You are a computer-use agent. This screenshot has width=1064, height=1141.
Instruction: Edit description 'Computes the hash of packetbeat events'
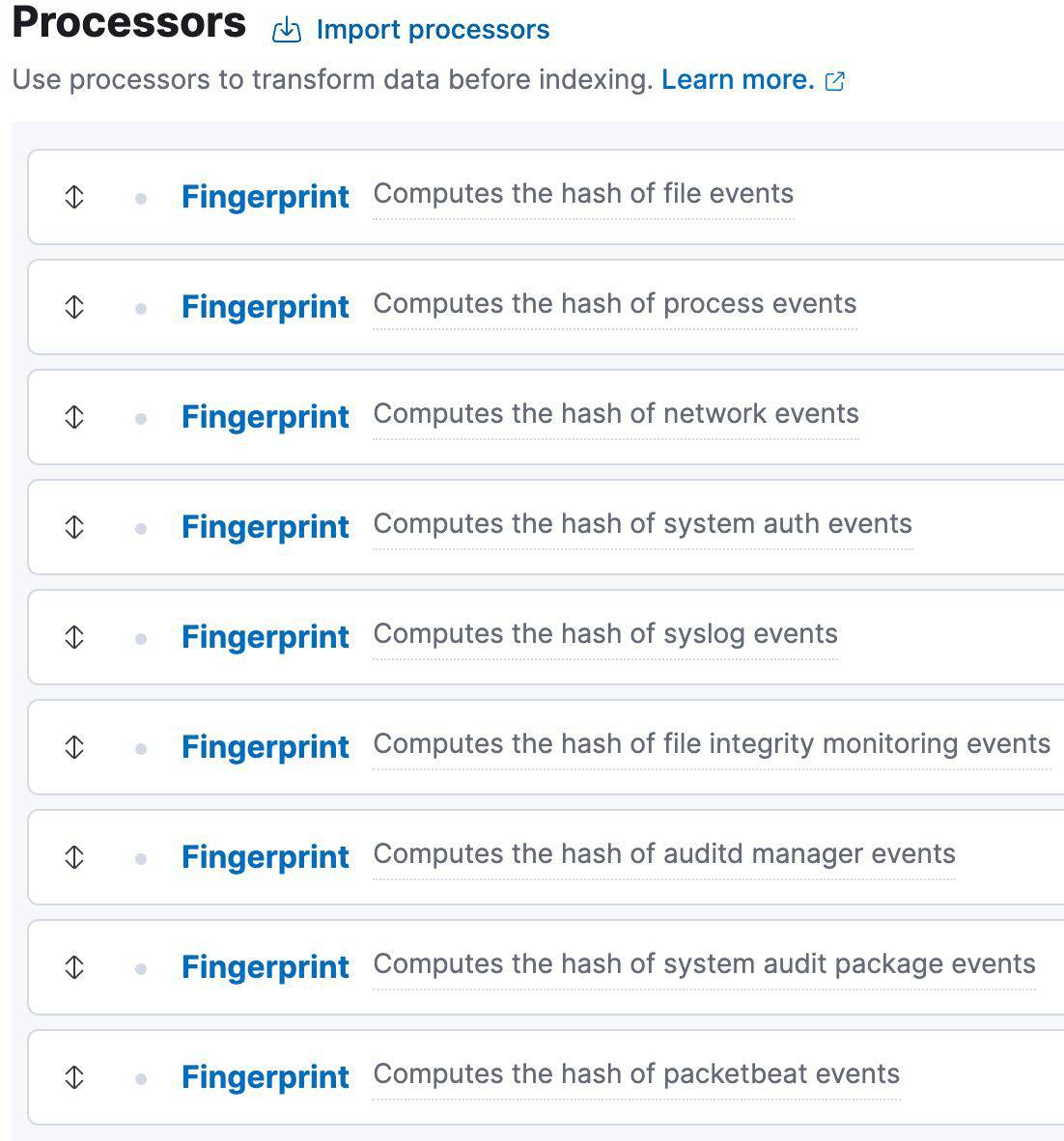pyautogui.click(x=636, y=1074)
